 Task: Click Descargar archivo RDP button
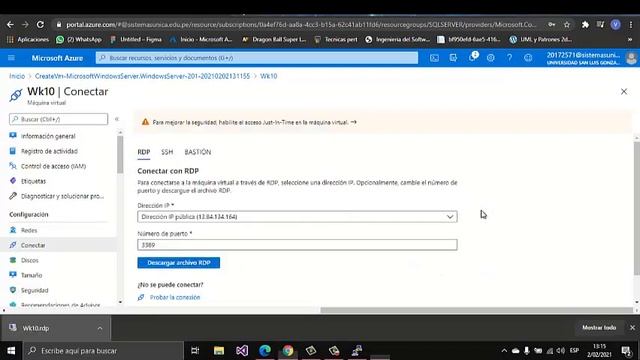(179, 263)
